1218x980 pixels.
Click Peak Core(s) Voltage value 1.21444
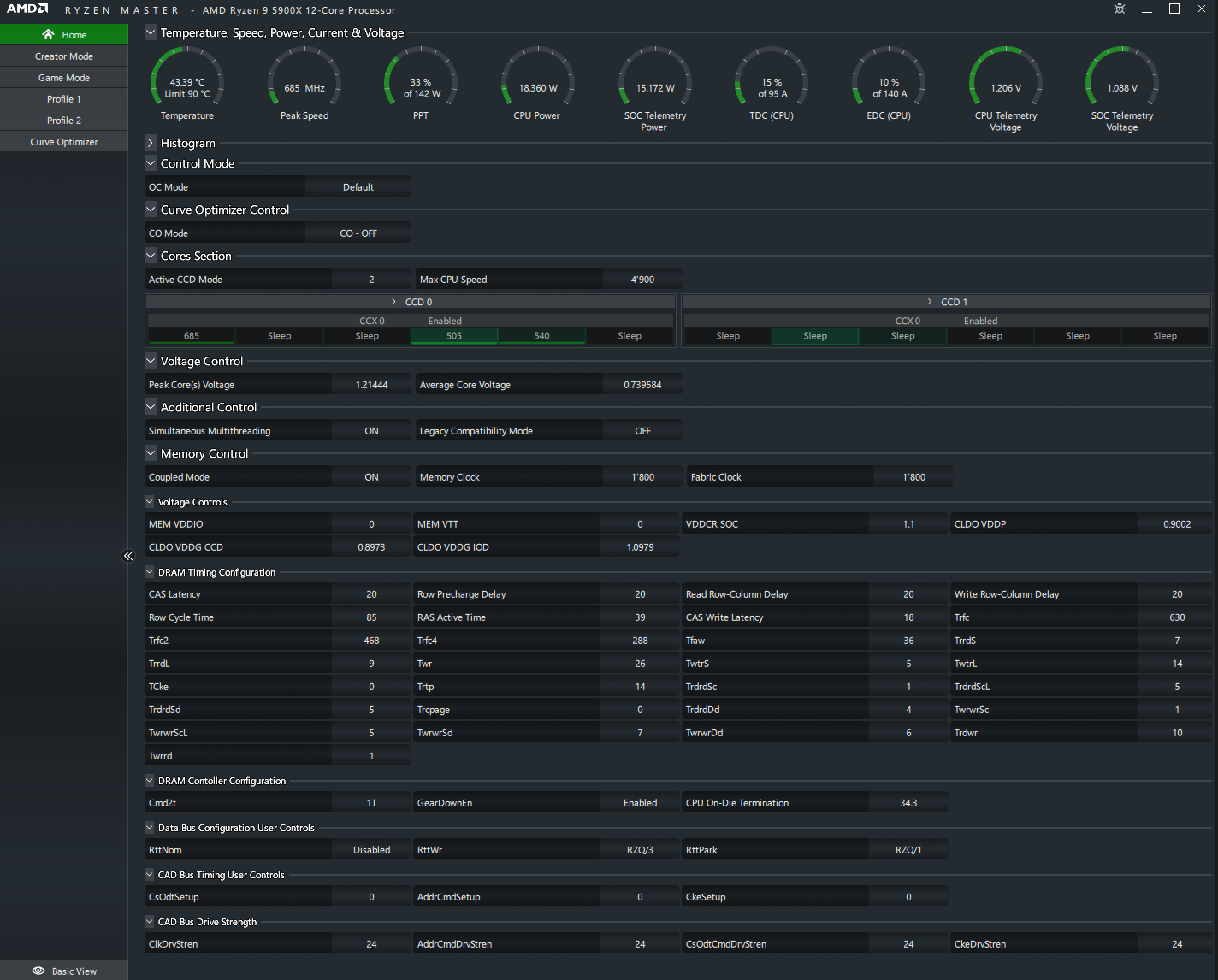[371, 385]
